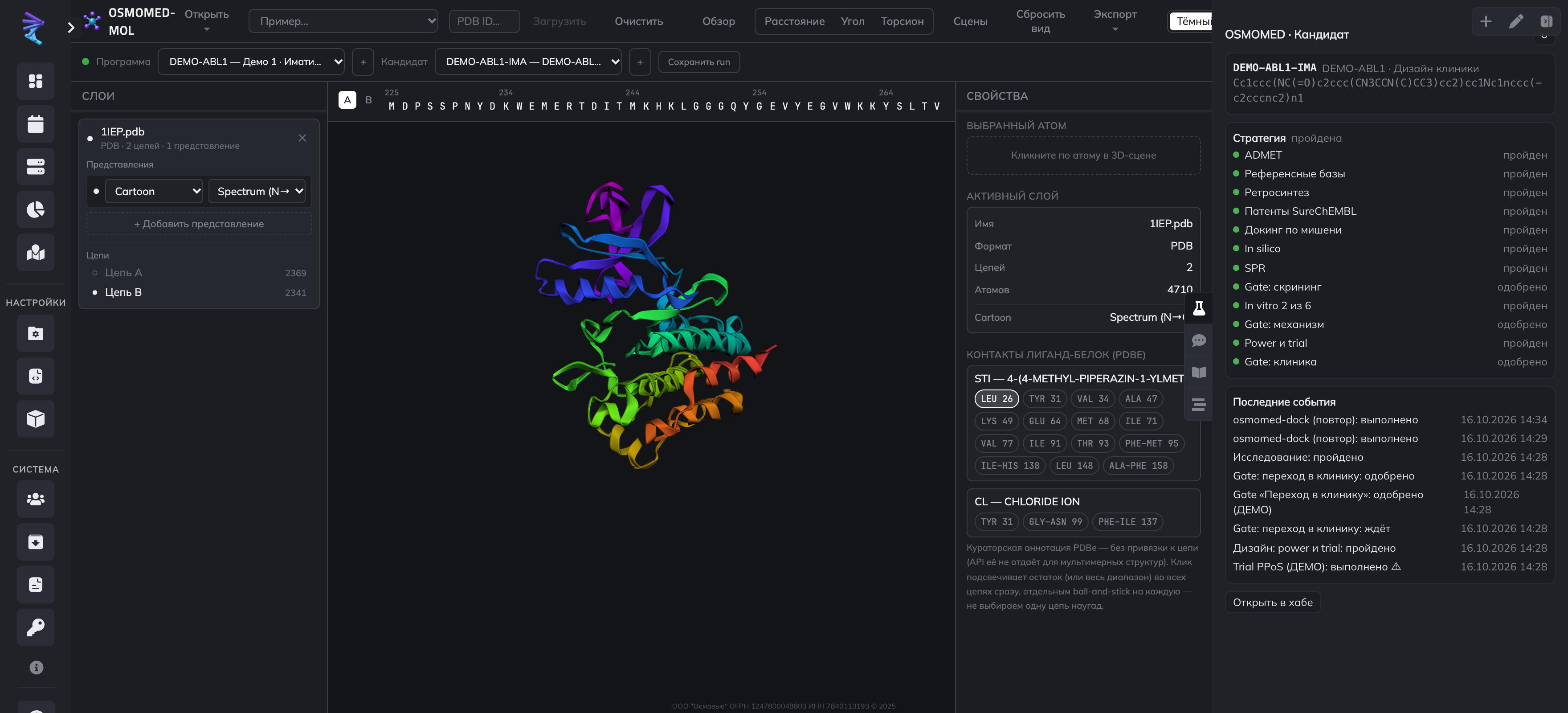Click the Открыть в хабе button
Screen dimensions: 1568x713
[1272, 602]
